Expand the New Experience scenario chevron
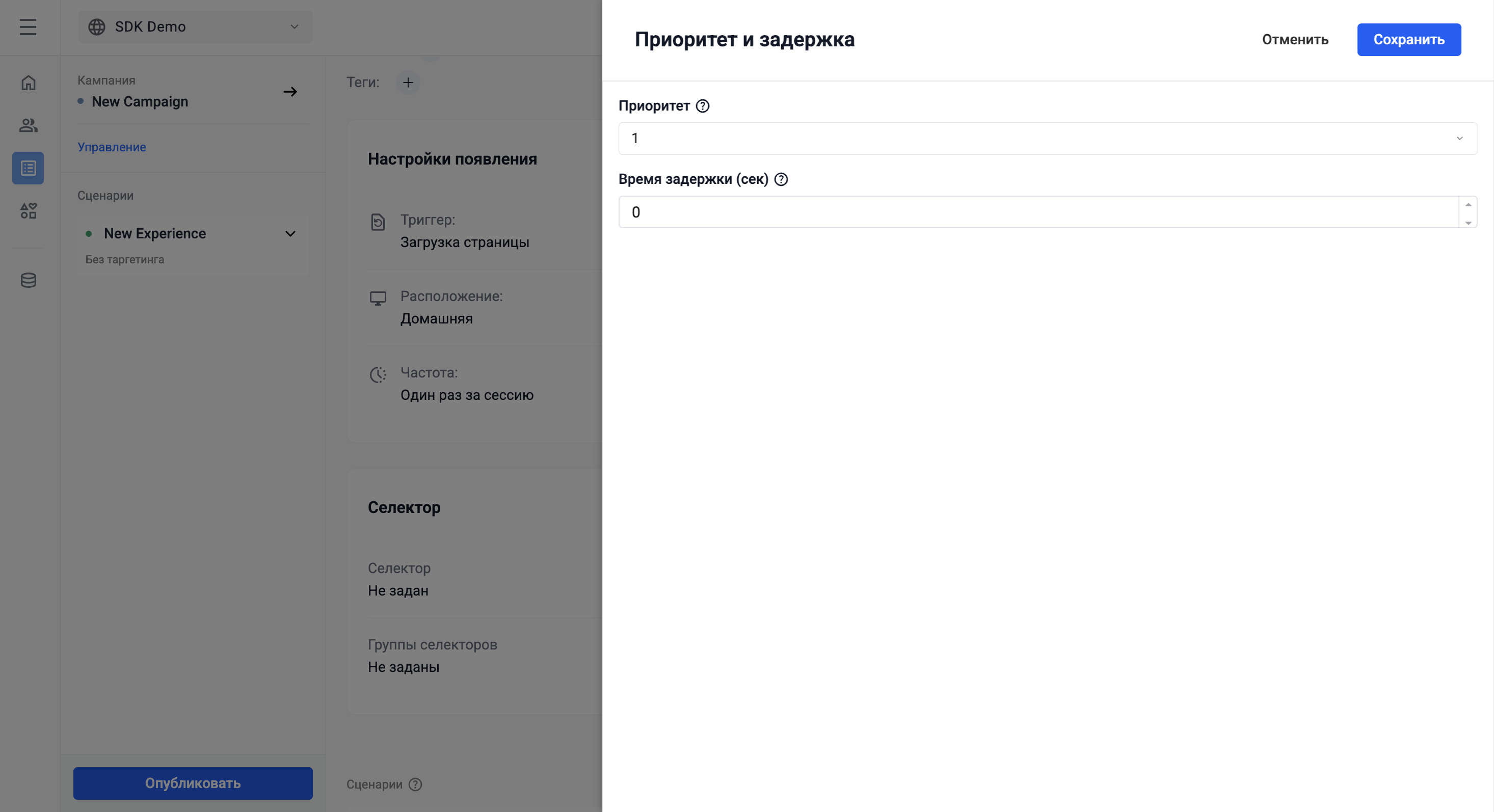The height and width of the screenshot is (812, 1494). [290, 234]
